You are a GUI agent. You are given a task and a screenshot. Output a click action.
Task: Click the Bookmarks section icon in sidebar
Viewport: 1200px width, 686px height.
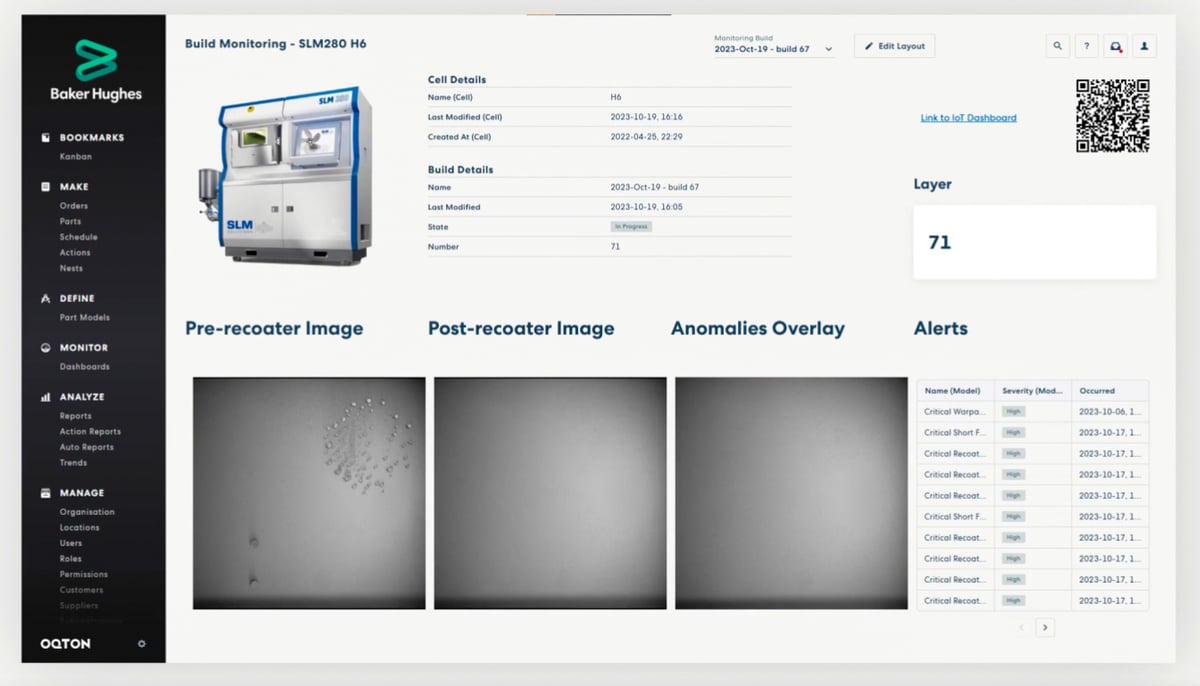pyautogui.click(x=45, y=138)
